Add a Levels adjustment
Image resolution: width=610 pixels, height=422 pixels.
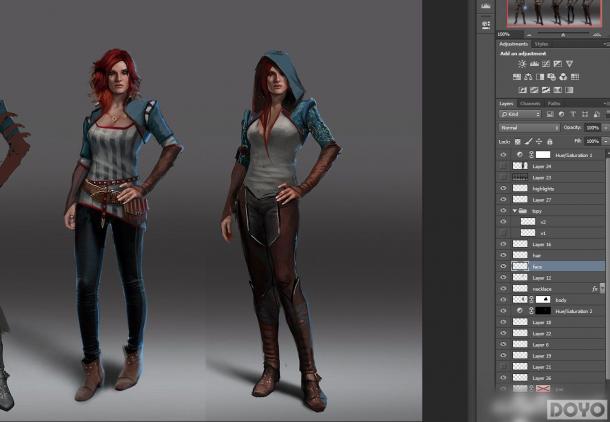[x=534, y=64]
